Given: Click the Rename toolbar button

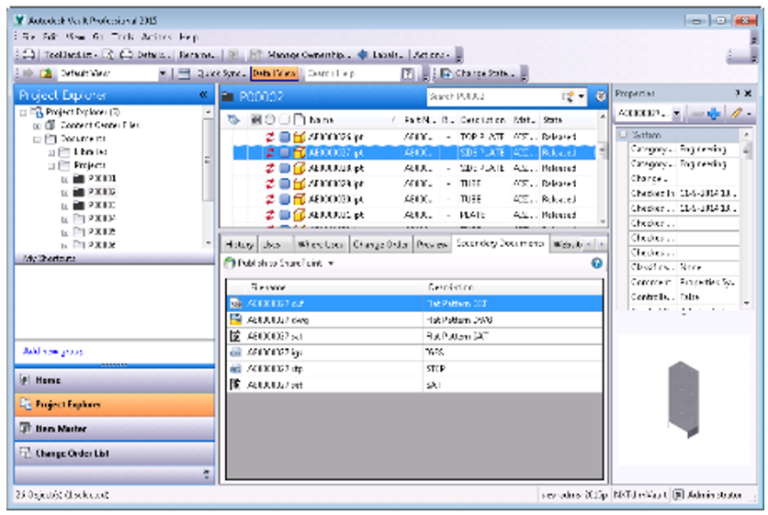Looking at the screenshot, I should pyautogui.click(x=197, y=54).
